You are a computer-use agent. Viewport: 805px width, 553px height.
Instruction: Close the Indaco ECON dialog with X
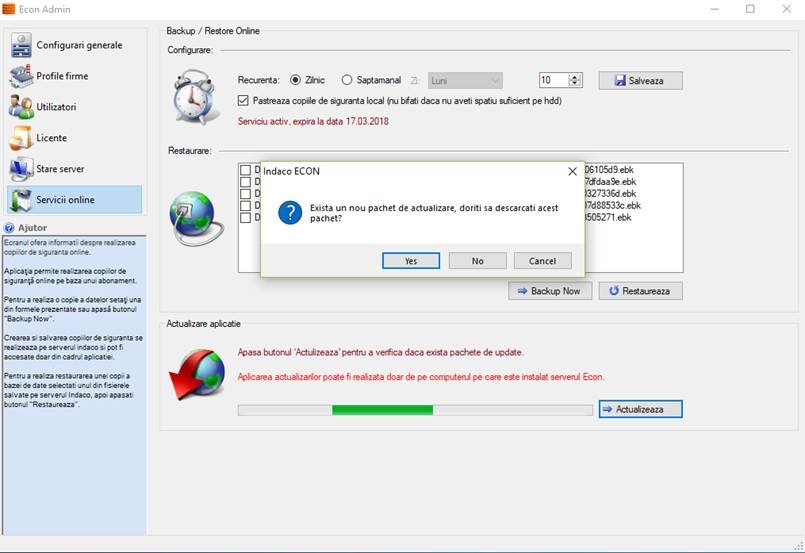click(x=572, y=171)
